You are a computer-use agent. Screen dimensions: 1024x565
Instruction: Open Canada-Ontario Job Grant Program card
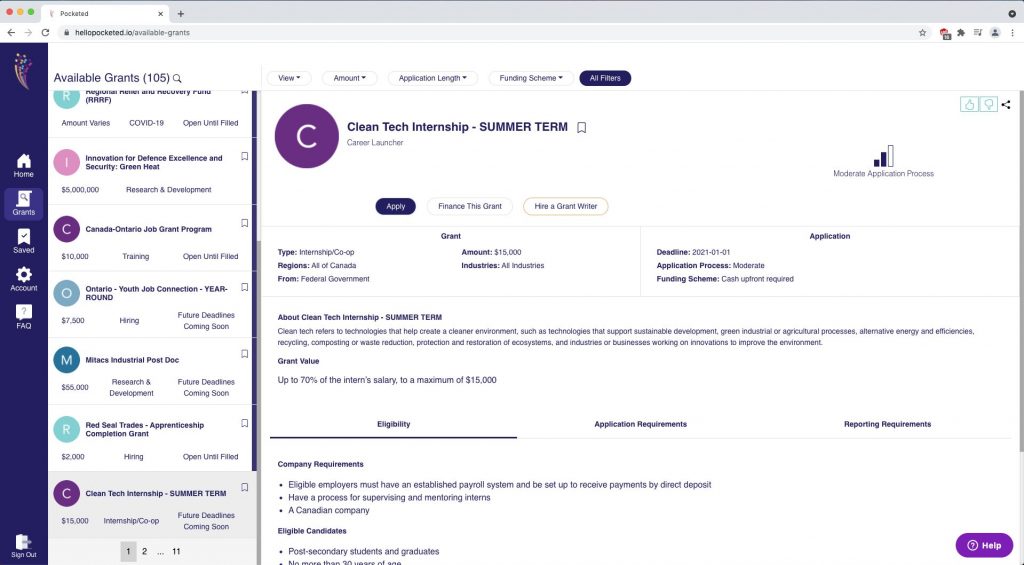[150, 238]
